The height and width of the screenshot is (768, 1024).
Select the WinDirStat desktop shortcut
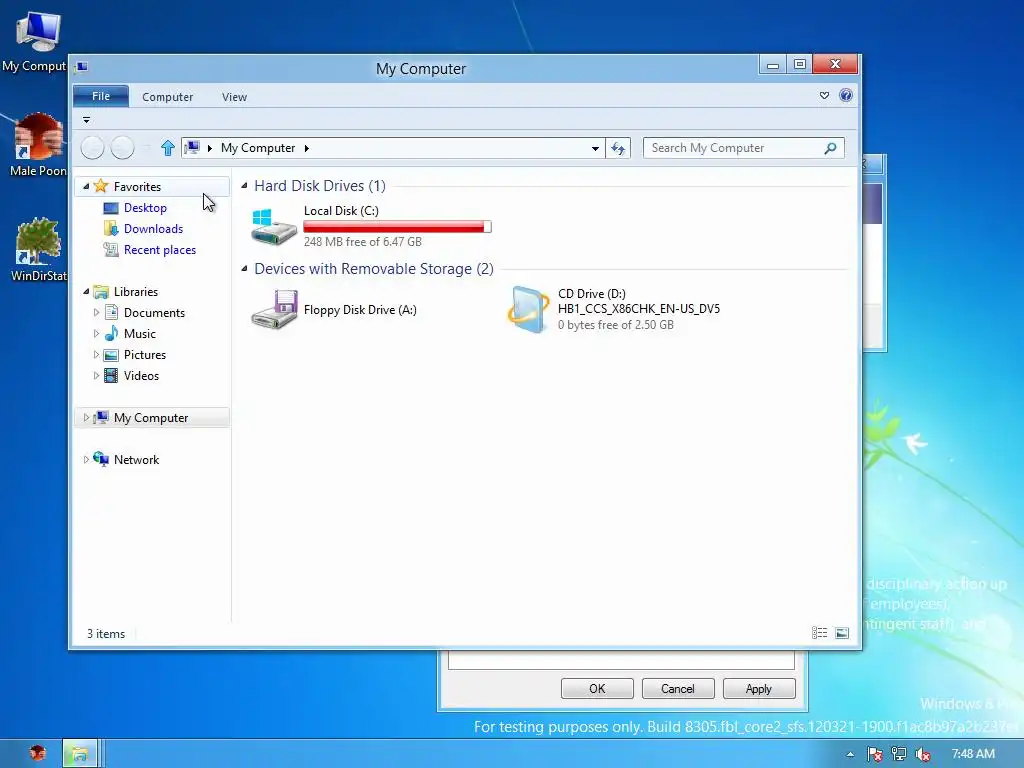pyautogui.click(x=39, y=249)
